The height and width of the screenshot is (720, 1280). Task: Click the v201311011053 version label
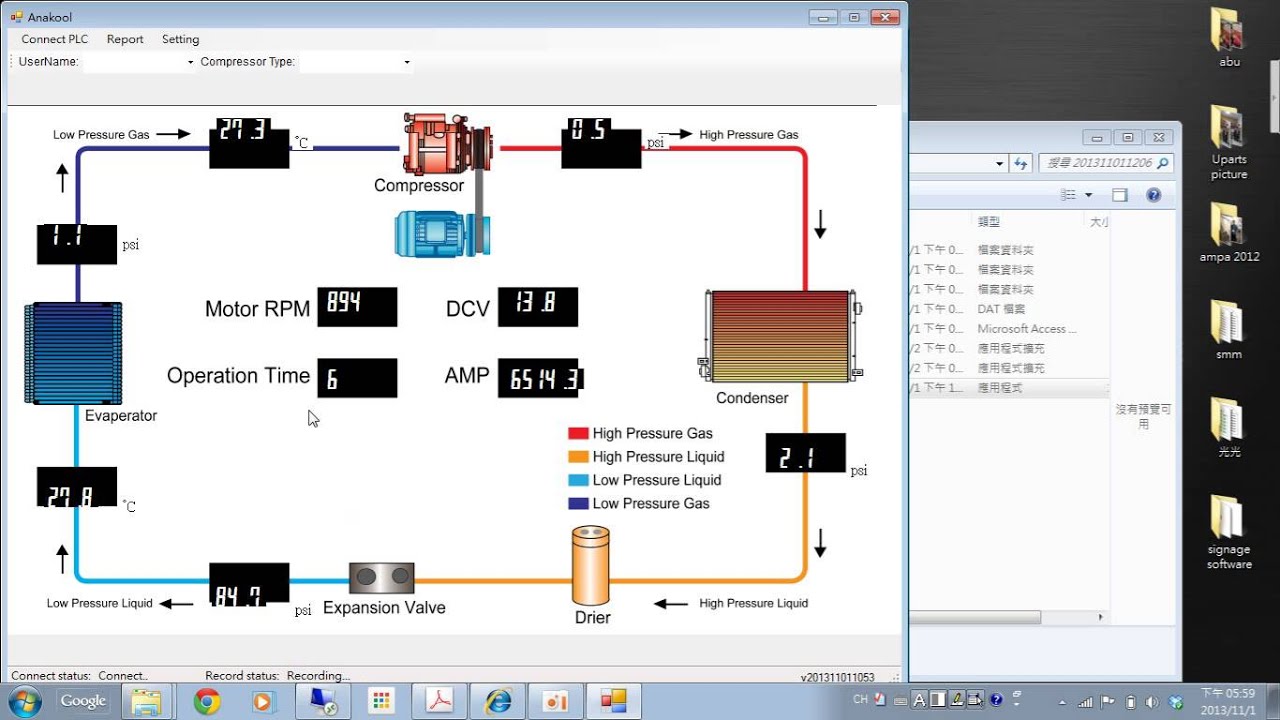(x=837, y=677)
